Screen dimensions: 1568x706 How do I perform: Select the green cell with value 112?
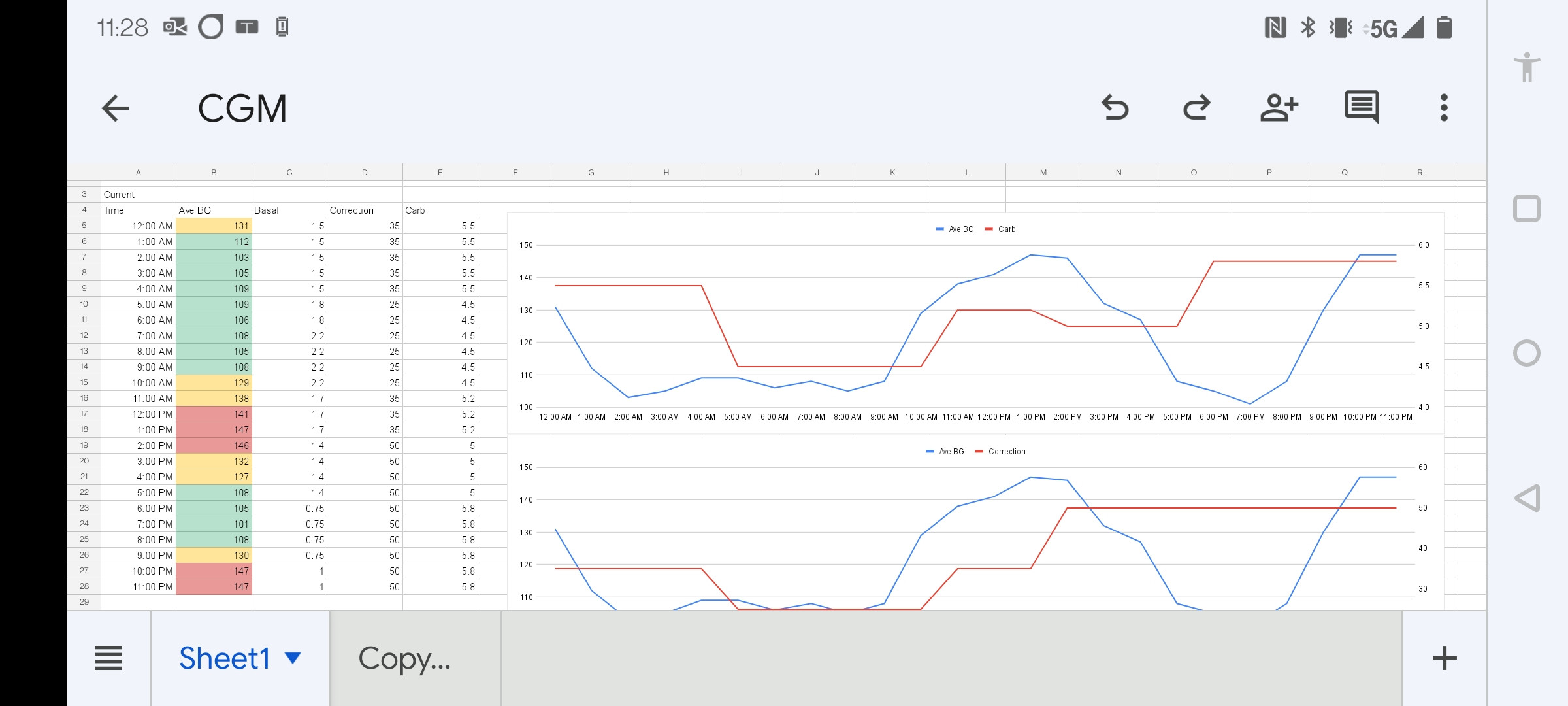click(x=214, y=242)
